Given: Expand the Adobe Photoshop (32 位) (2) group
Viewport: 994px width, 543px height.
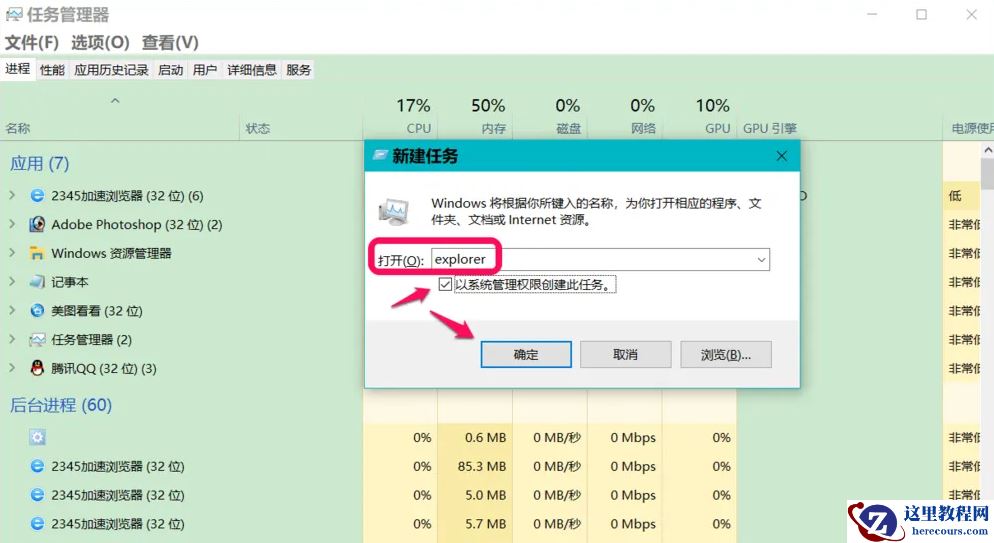Looking at the screenshot, I should point(12,224).
